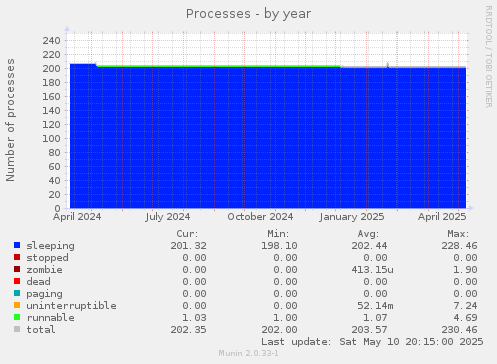
Task: Click the 'Cur:' column header
Action: 187,234
